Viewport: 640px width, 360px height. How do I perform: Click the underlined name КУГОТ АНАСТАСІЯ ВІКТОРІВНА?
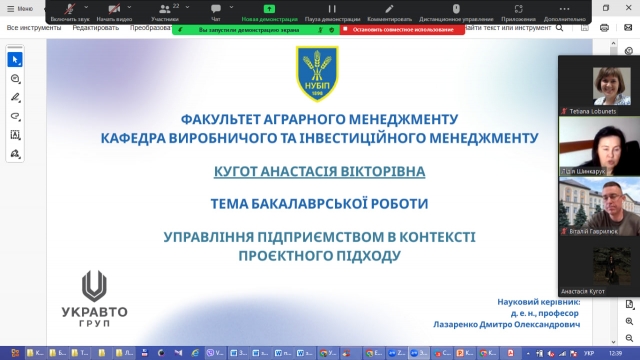click(319, 171)
